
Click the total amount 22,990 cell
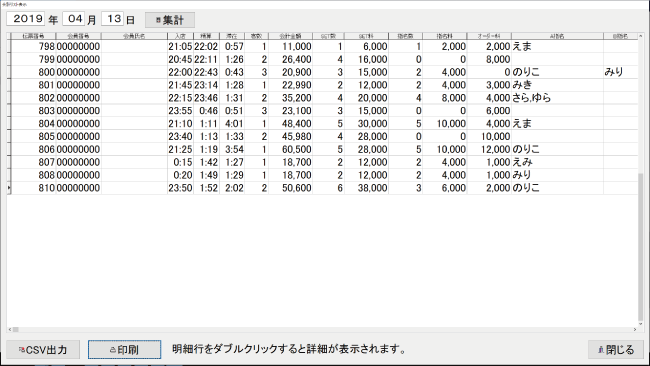click(291, 85)
